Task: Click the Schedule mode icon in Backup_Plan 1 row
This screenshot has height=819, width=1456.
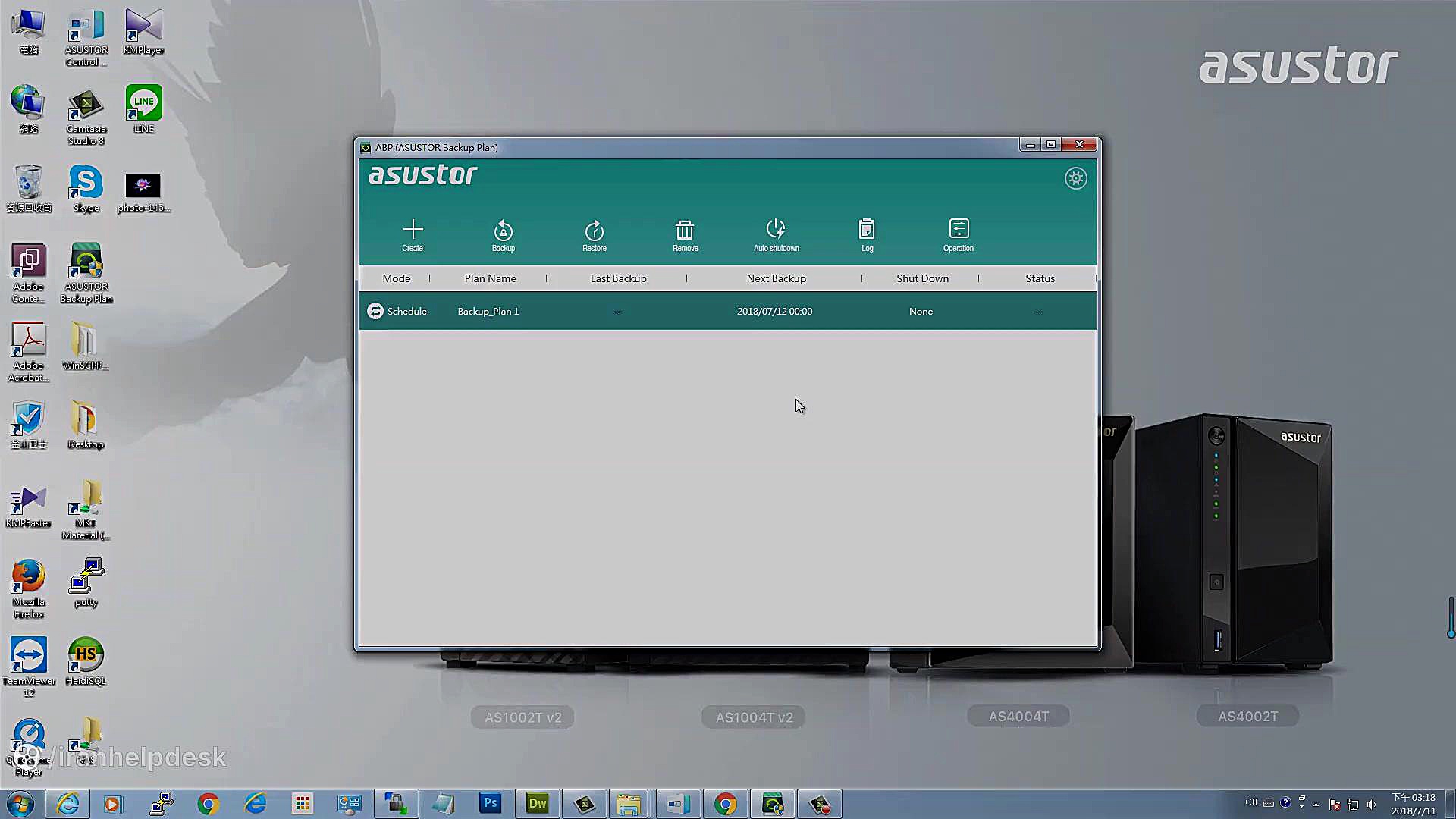Action: pos(375,311)
